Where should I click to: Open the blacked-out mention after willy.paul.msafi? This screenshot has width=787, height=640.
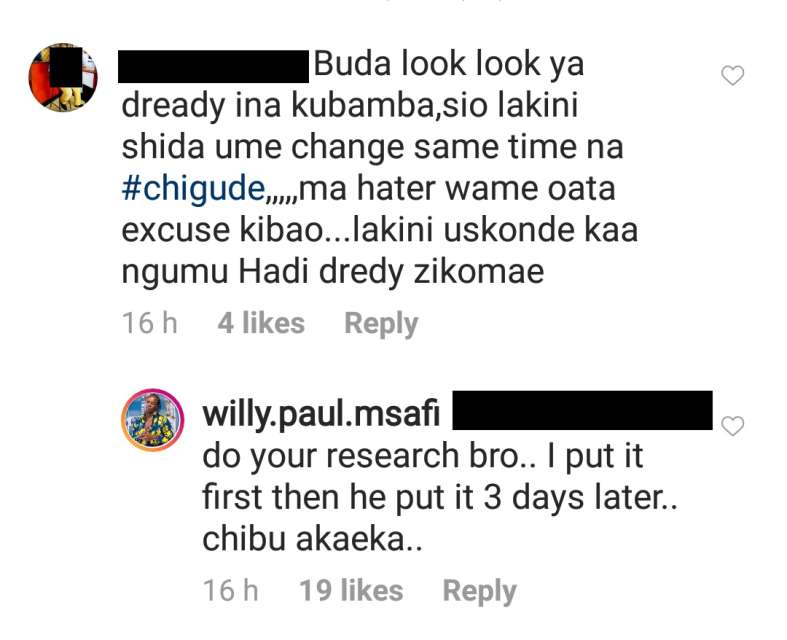click(582, 411)
